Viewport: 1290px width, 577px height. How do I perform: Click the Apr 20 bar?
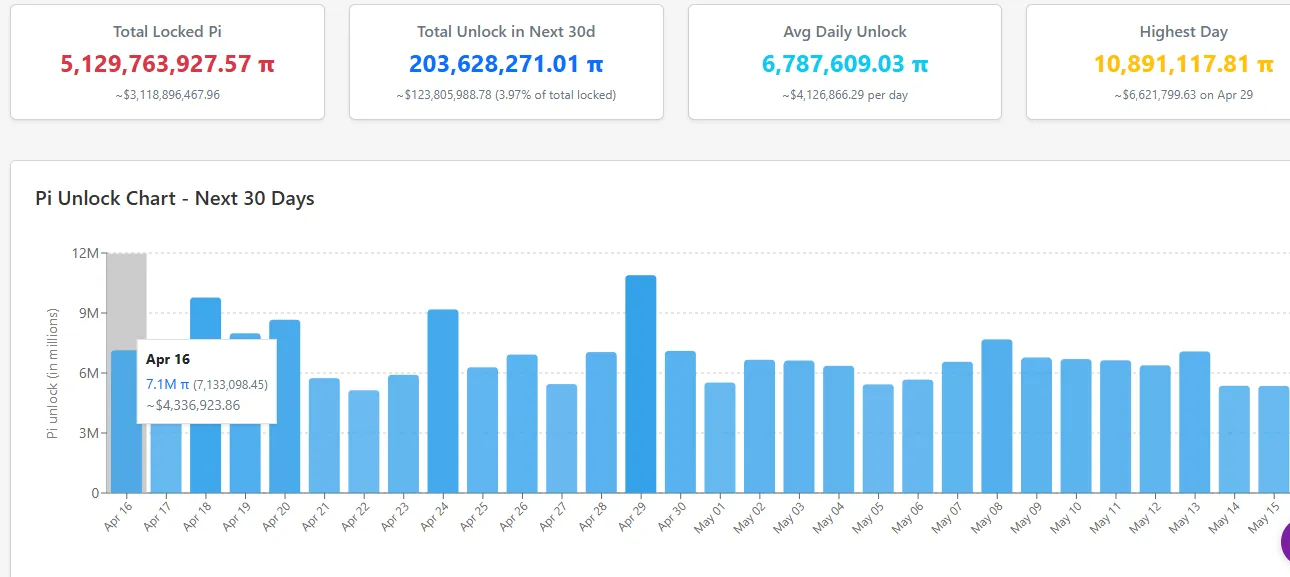285,407
